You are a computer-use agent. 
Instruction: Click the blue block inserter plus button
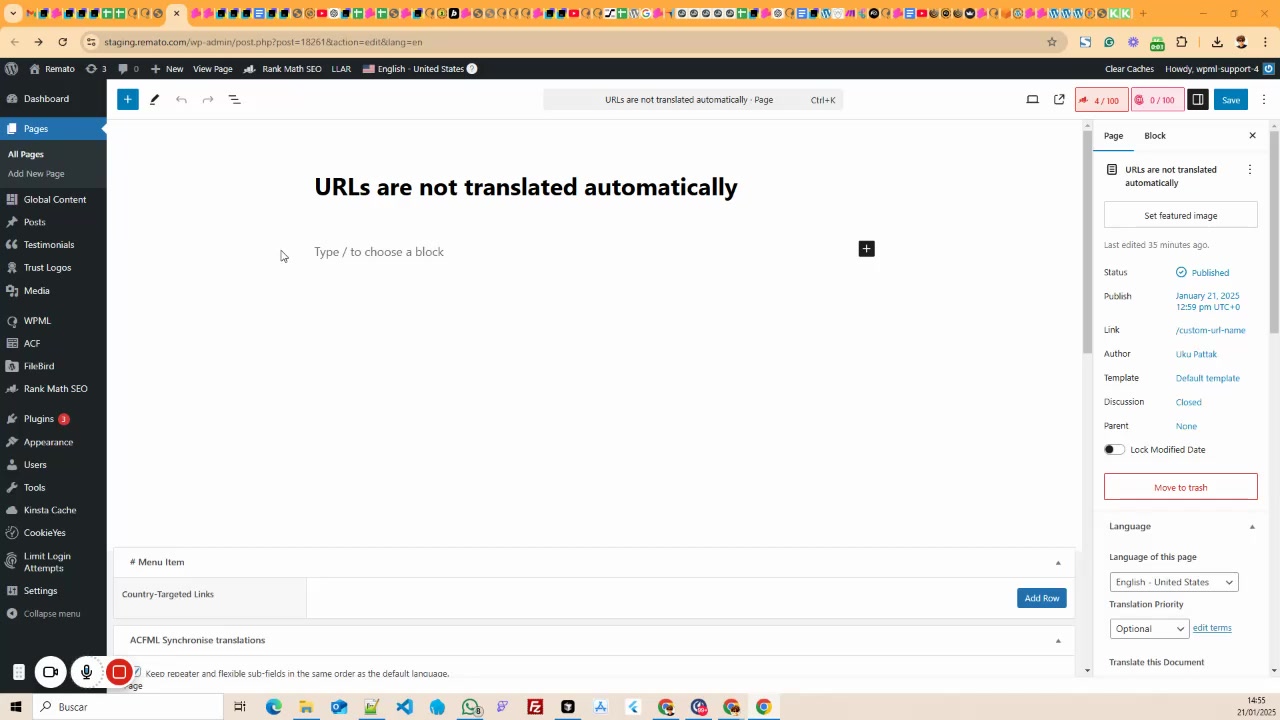(127, 99)
